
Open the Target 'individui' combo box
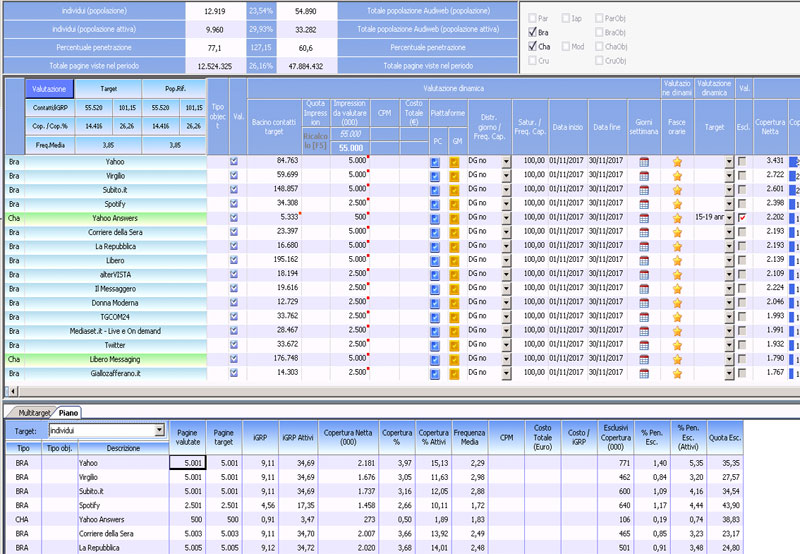coord(159,430)
